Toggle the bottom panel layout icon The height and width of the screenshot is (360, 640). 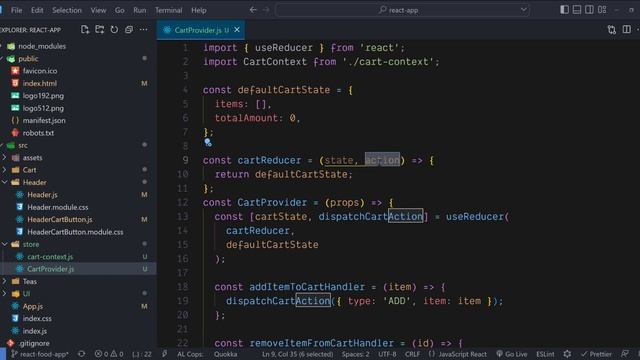(x=577, y=9)
